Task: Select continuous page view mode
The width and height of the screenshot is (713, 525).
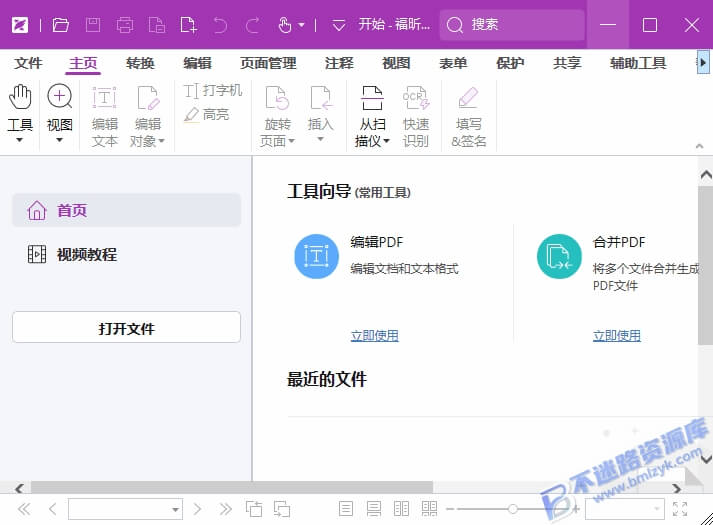Action: (x=374, y=509)
